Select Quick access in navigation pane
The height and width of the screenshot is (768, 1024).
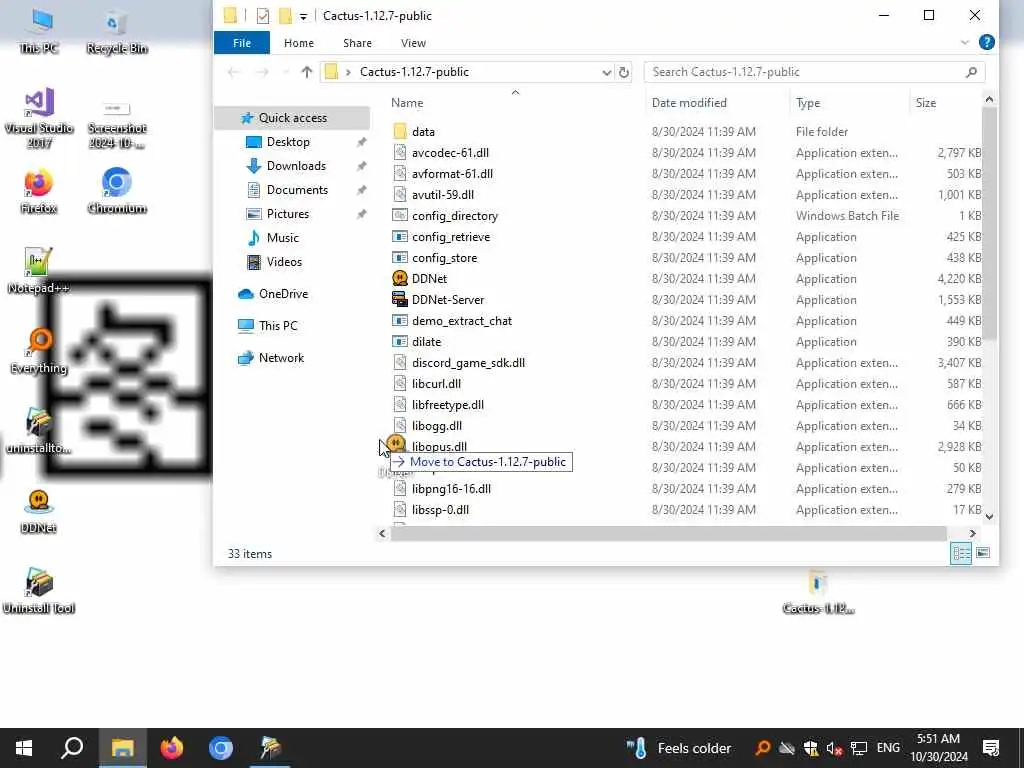[x=292, y=118]
